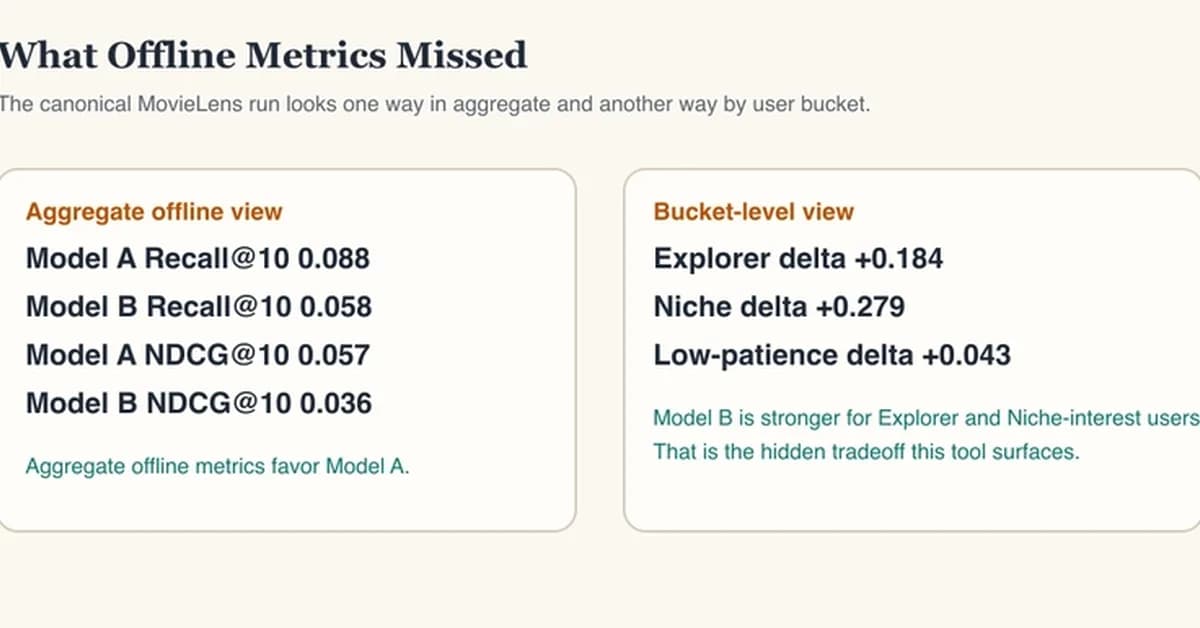This screenshot has width=1200, height=628.
Task: Click the "Niche delta" label
Action: tap(731, 307)
